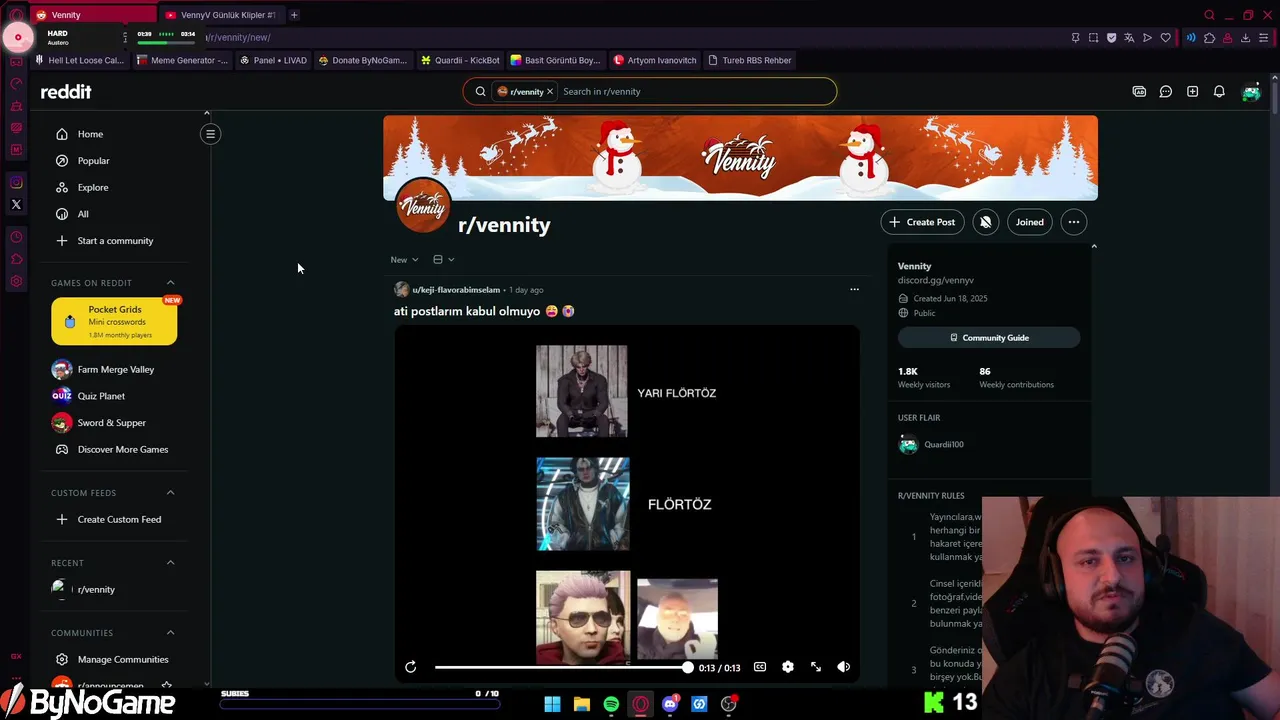Open the community more options ellipsis
The height and width of the screenshot is (720, 1280).
click(1073, 222)
